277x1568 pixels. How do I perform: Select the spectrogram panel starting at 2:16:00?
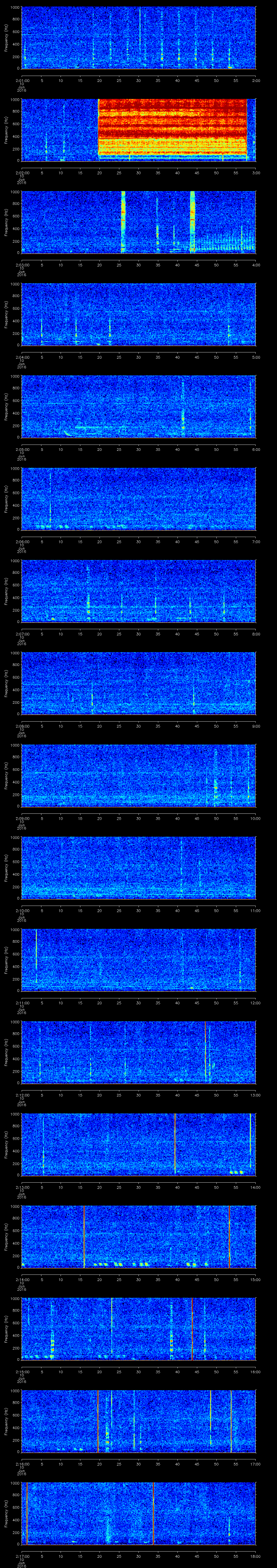139,1421
